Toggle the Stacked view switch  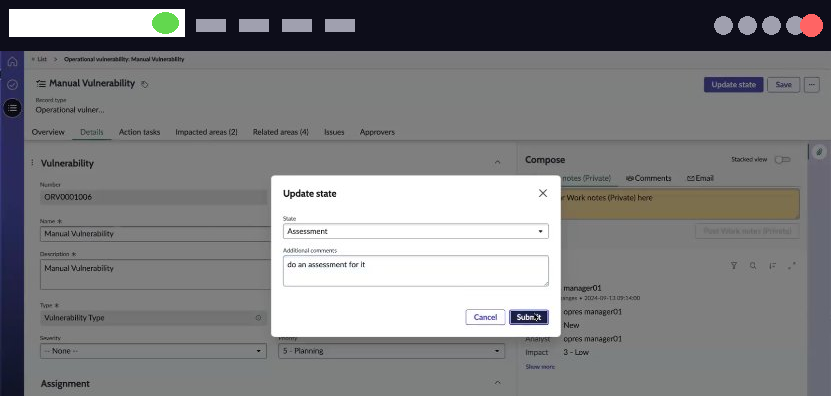(782, 160)
